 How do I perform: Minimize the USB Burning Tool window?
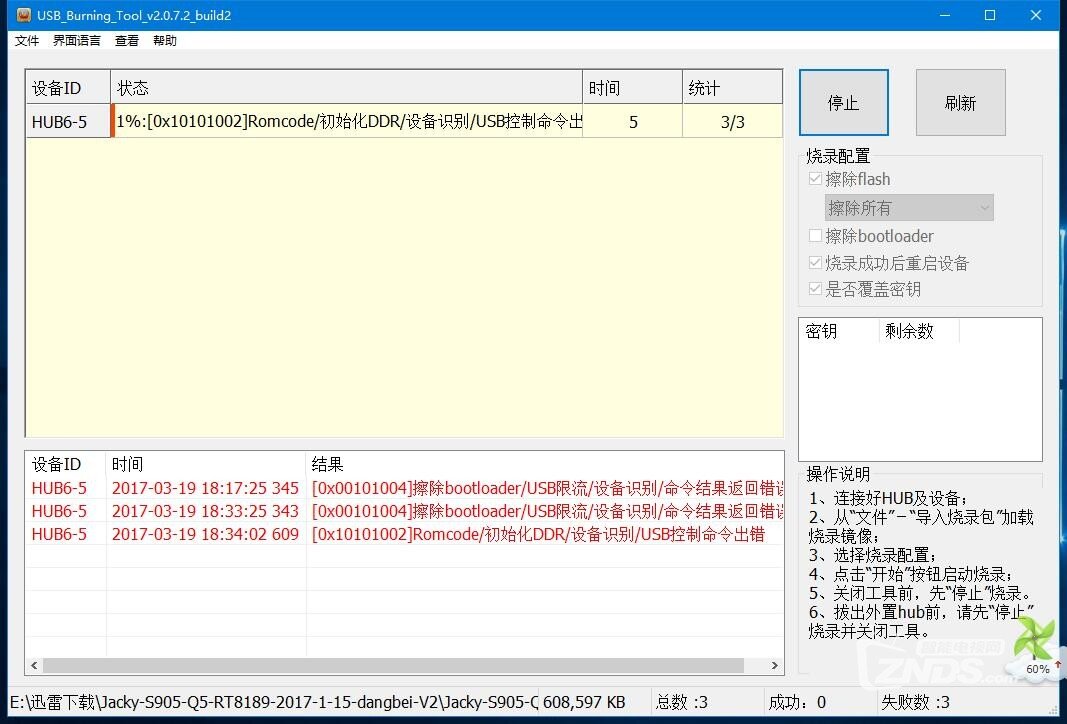point(945,15)
